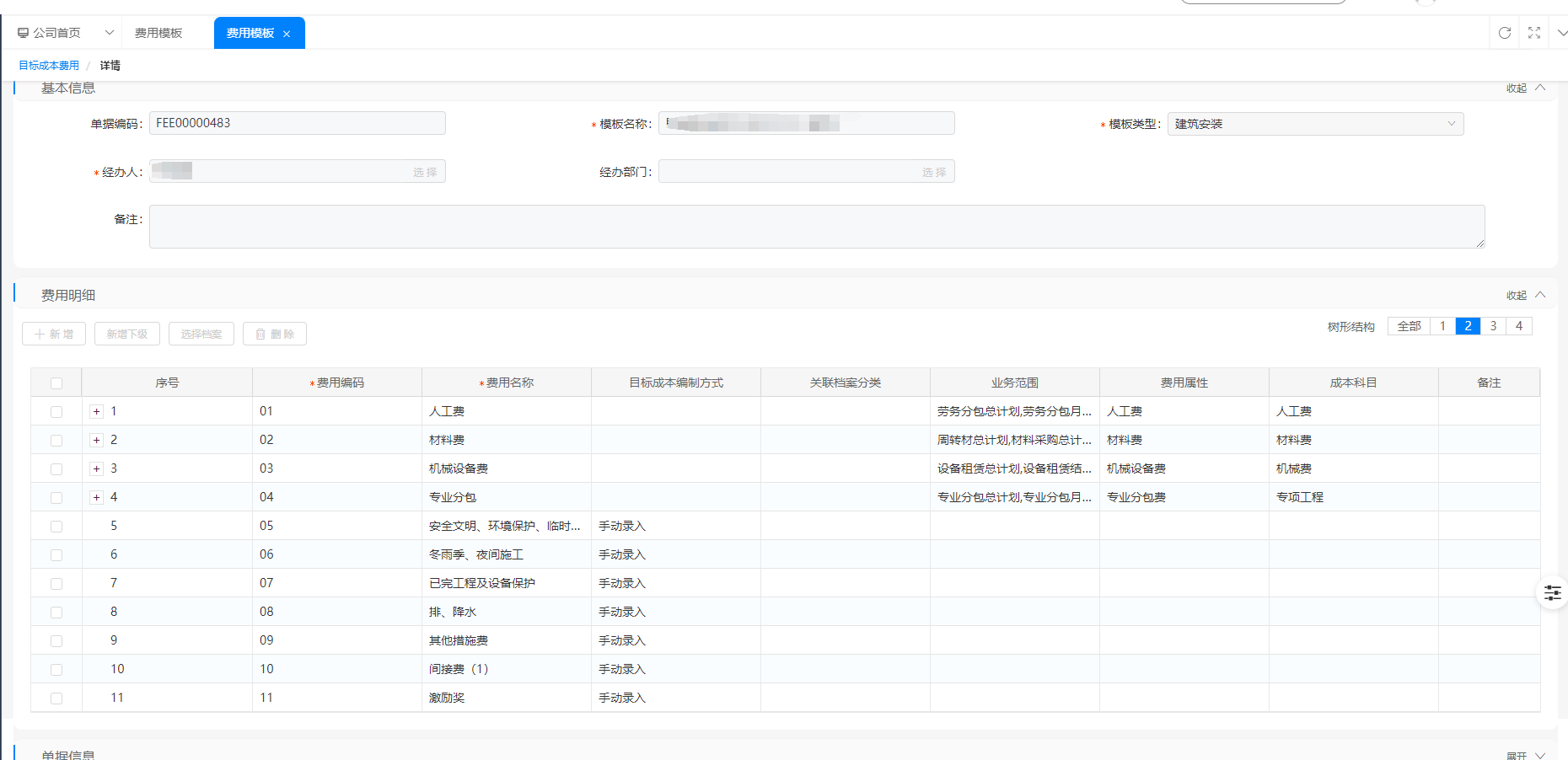This screenshot has width=1568, height=760.
Task: Expand the 机械设备费 row tree node
Action: [x=97, y=469]
